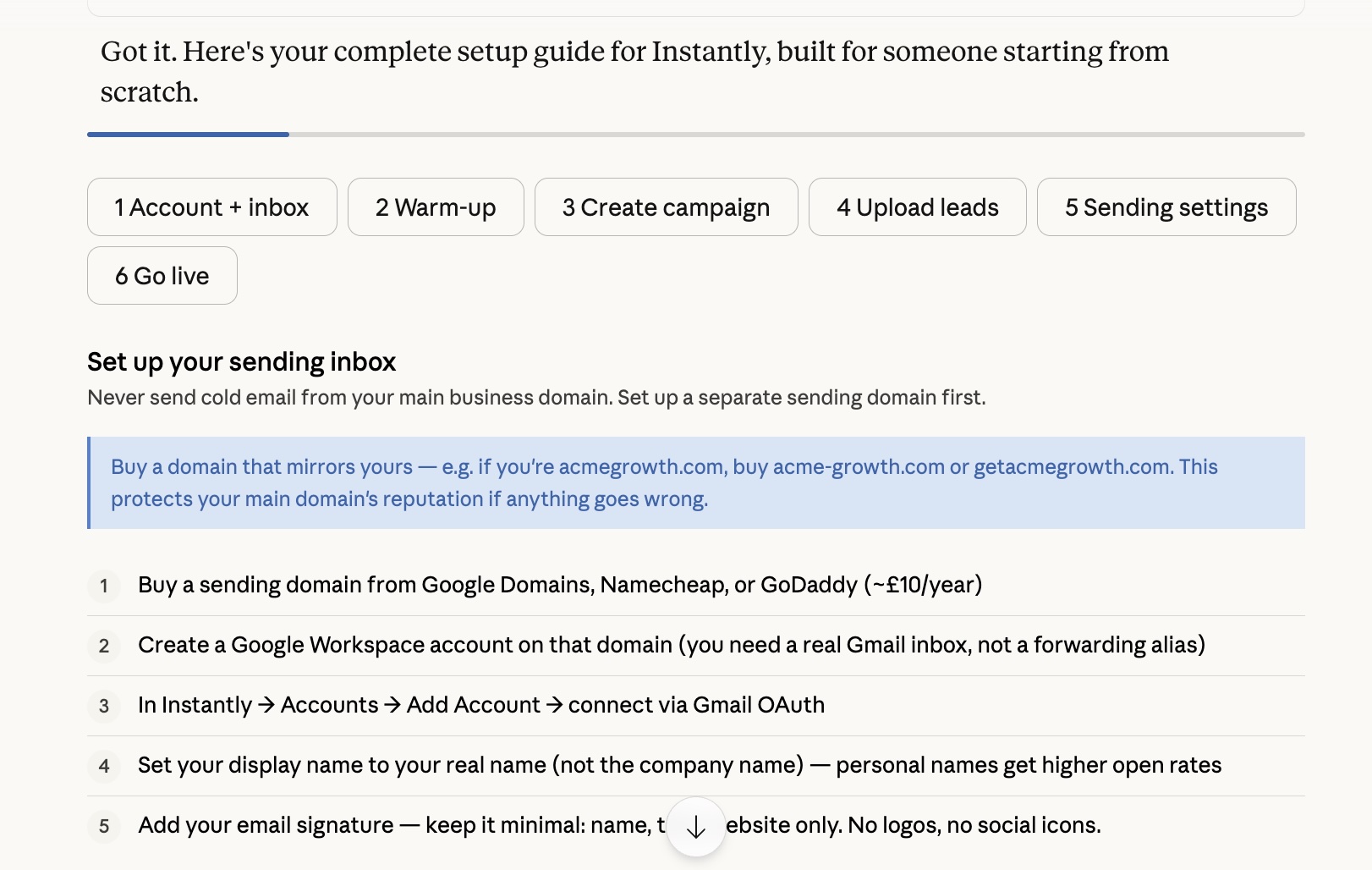The image size is (1372, 870).
Task: Open the "5 Sending settings" tab
Action: tap(1166, 207)
